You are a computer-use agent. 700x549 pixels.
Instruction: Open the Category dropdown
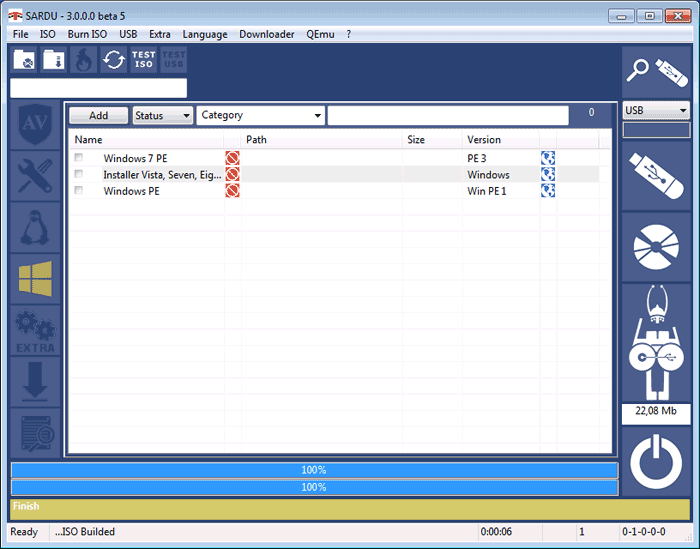260,116
